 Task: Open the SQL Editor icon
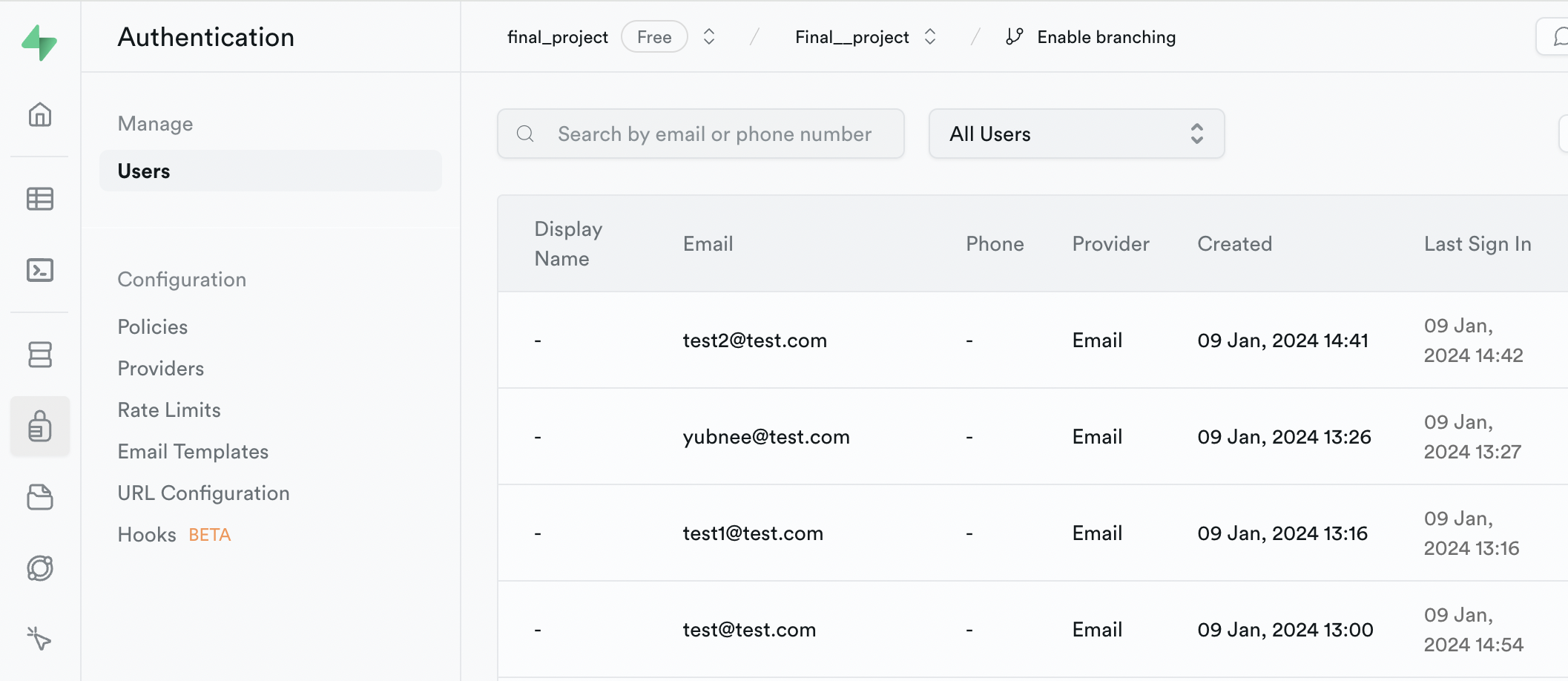pyautogui.click(x=40, y=270)
